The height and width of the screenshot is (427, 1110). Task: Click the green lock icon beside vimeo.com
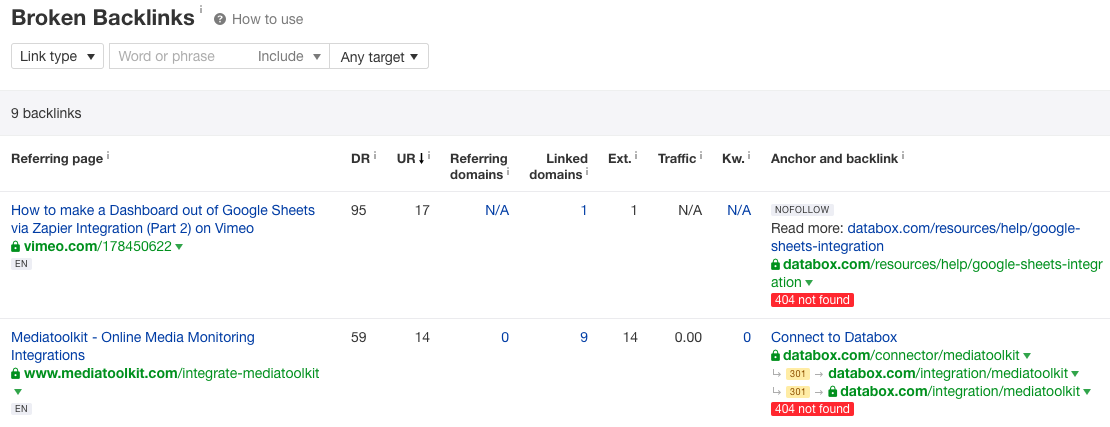pyautogui.click(x=15, y=246)
